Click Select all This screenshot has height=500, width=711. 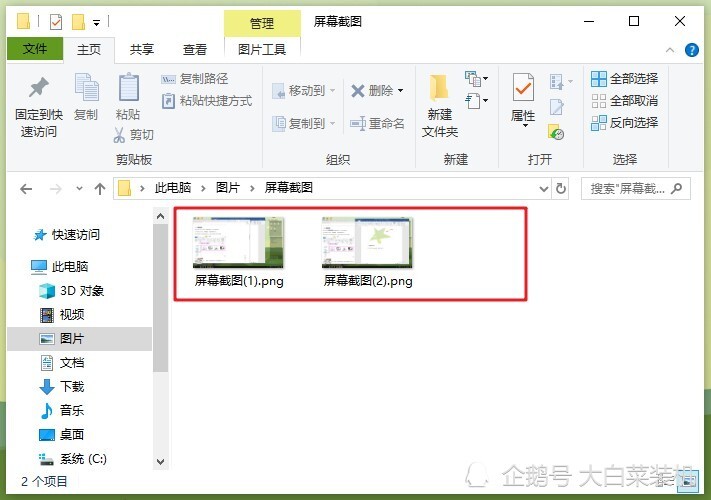click(624, 78)
